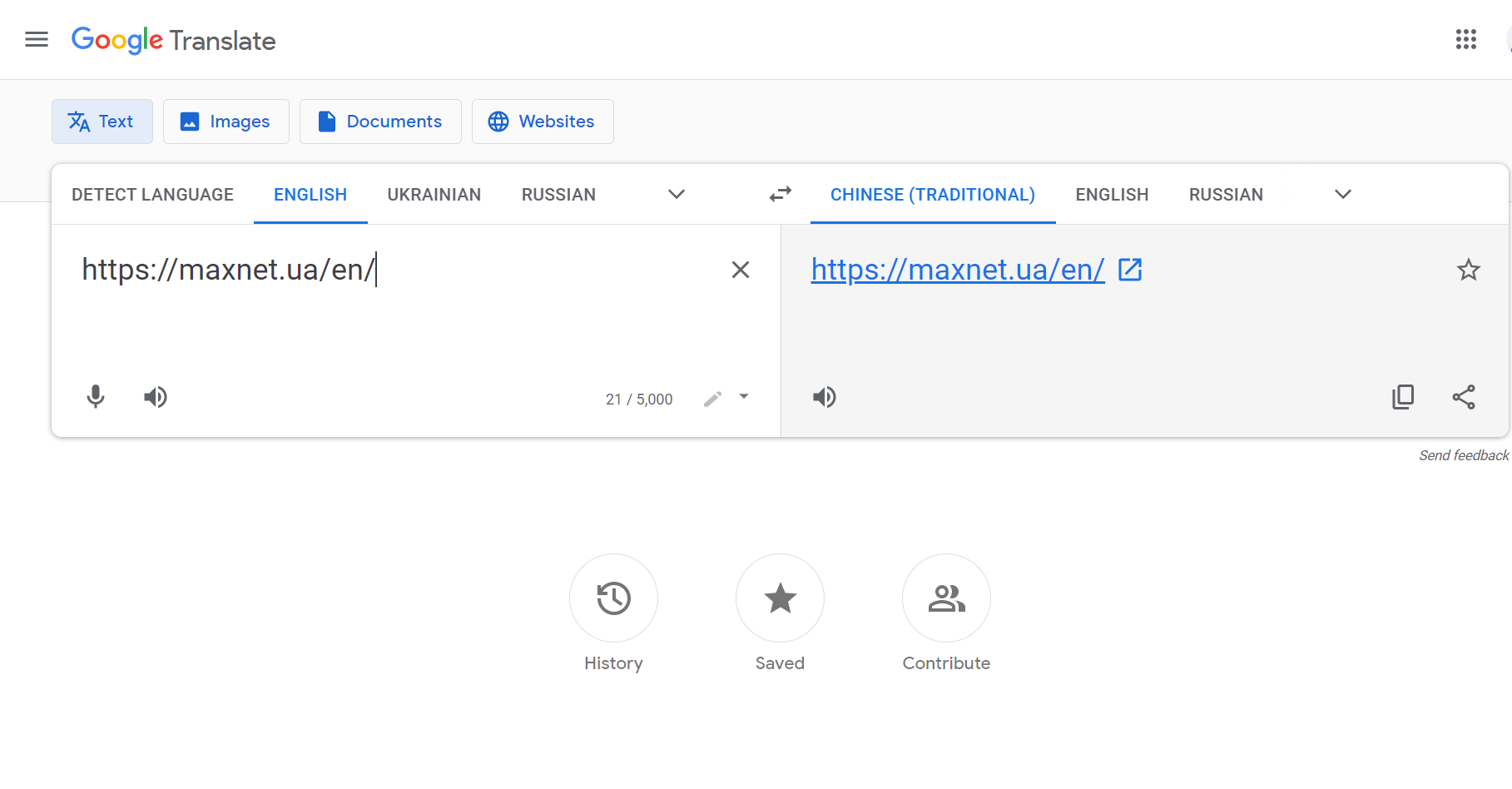Click the 21 / 5,000 character counter
This screenshot has width=1512, height=789.
tap(639, 399)
